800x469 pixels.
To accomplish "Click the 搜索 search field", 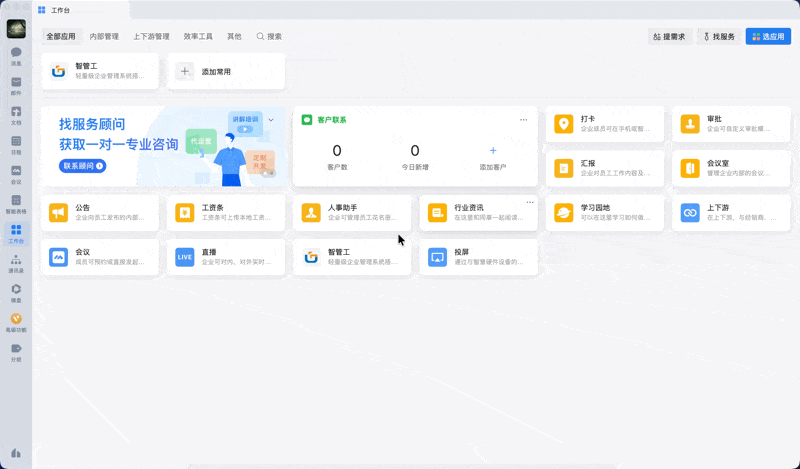I will click(x=270, y=36).
